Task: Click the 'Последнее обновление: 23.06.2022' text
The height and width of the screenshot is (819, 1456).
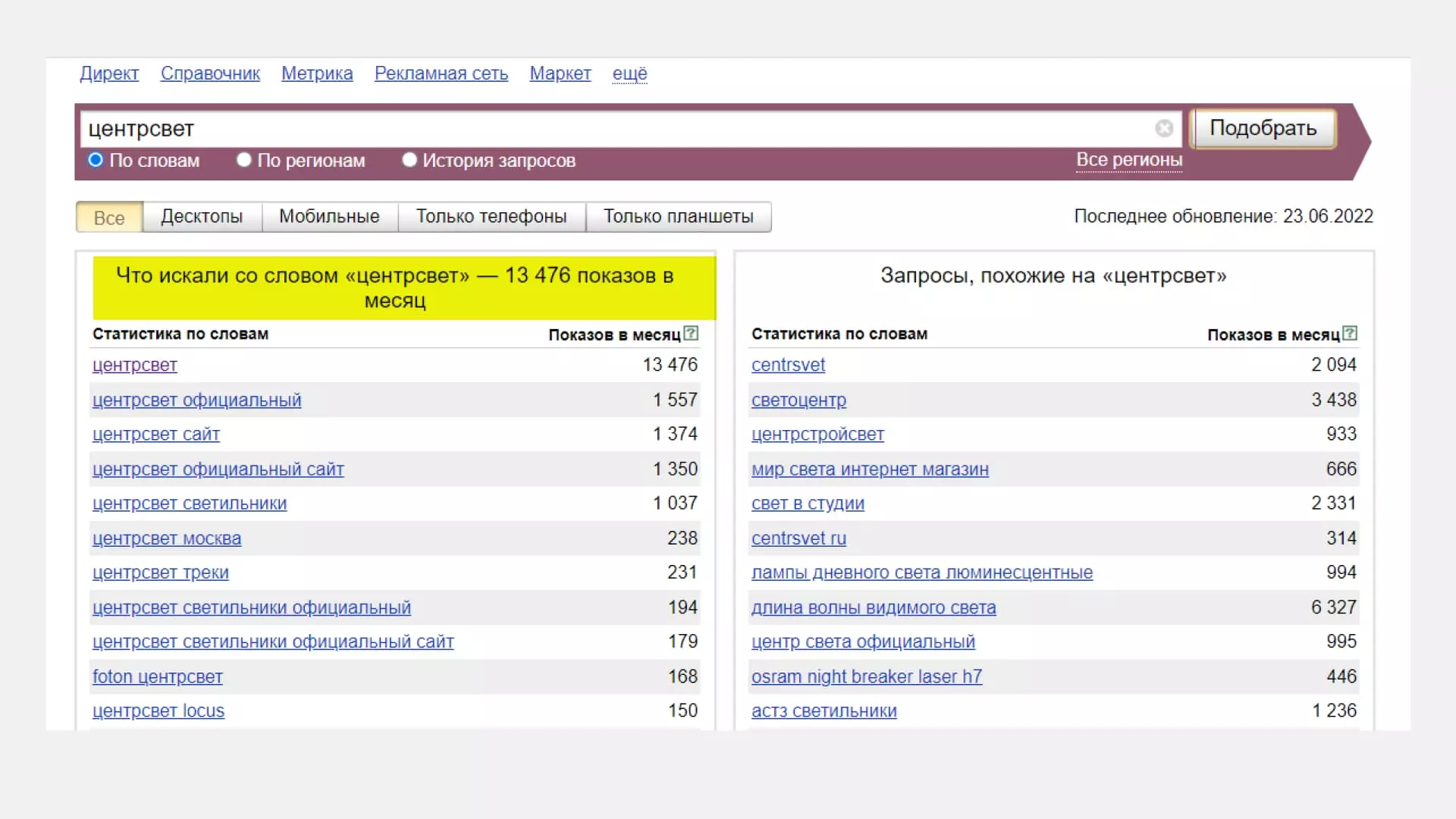Action: point(1224,217)
